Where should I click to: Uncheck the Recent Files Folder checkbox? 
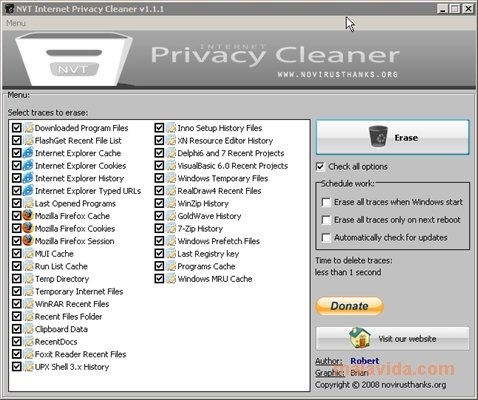16,316
